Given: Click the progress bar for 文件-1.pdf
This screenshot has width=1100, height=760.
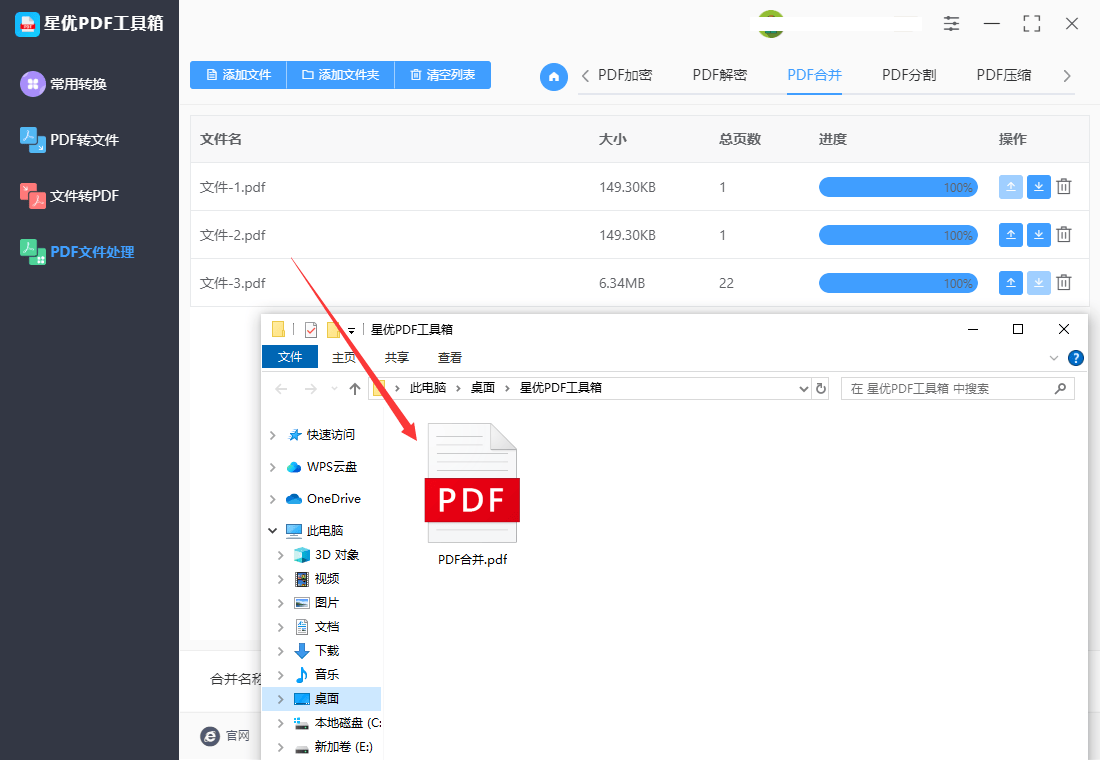Looking at the screenshot, I should (898, 187).
